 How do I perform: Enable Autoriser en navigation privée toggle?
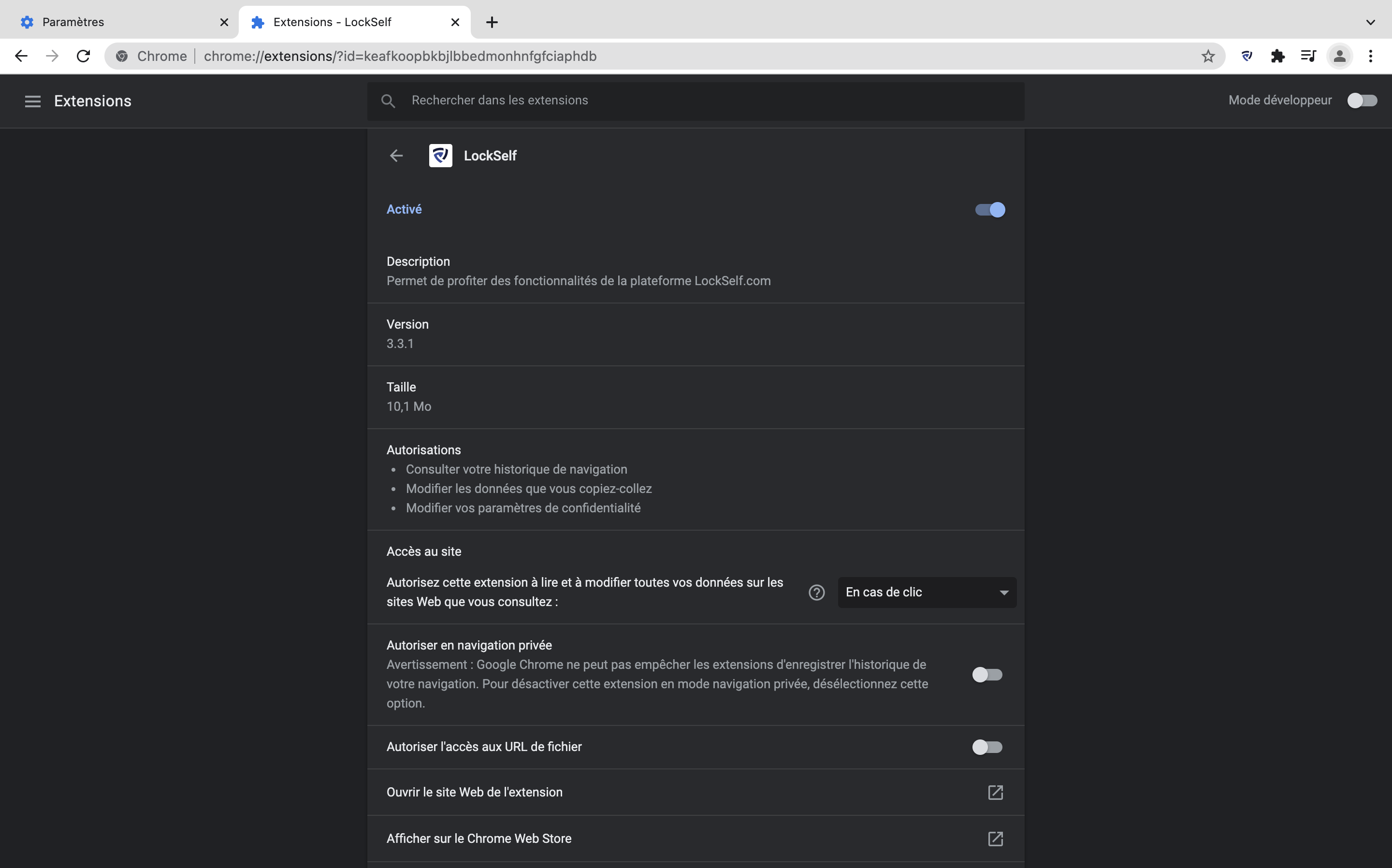coord(987,675)
